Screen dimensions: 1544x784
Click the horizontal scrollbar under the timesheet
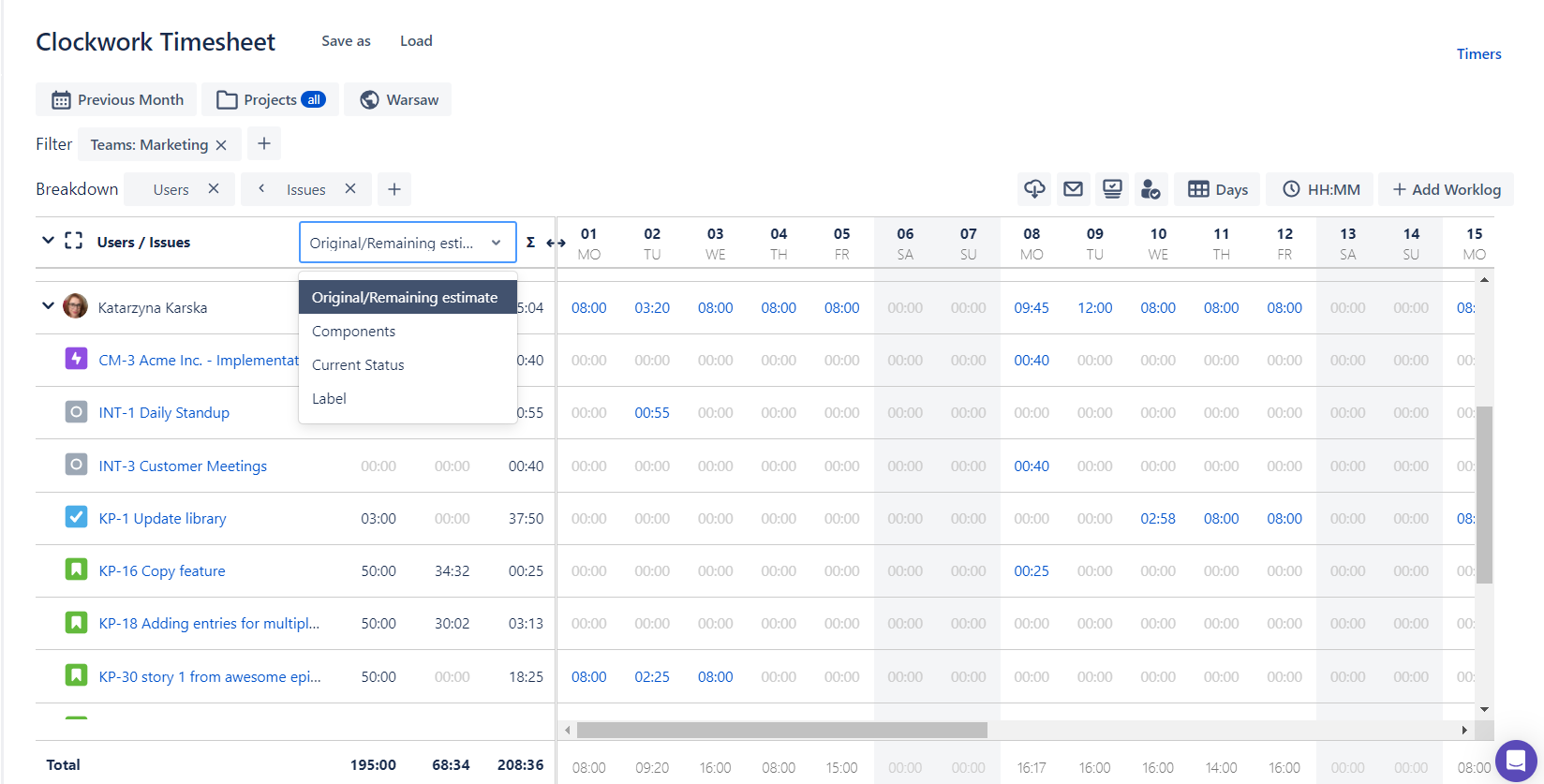[781, 730]
